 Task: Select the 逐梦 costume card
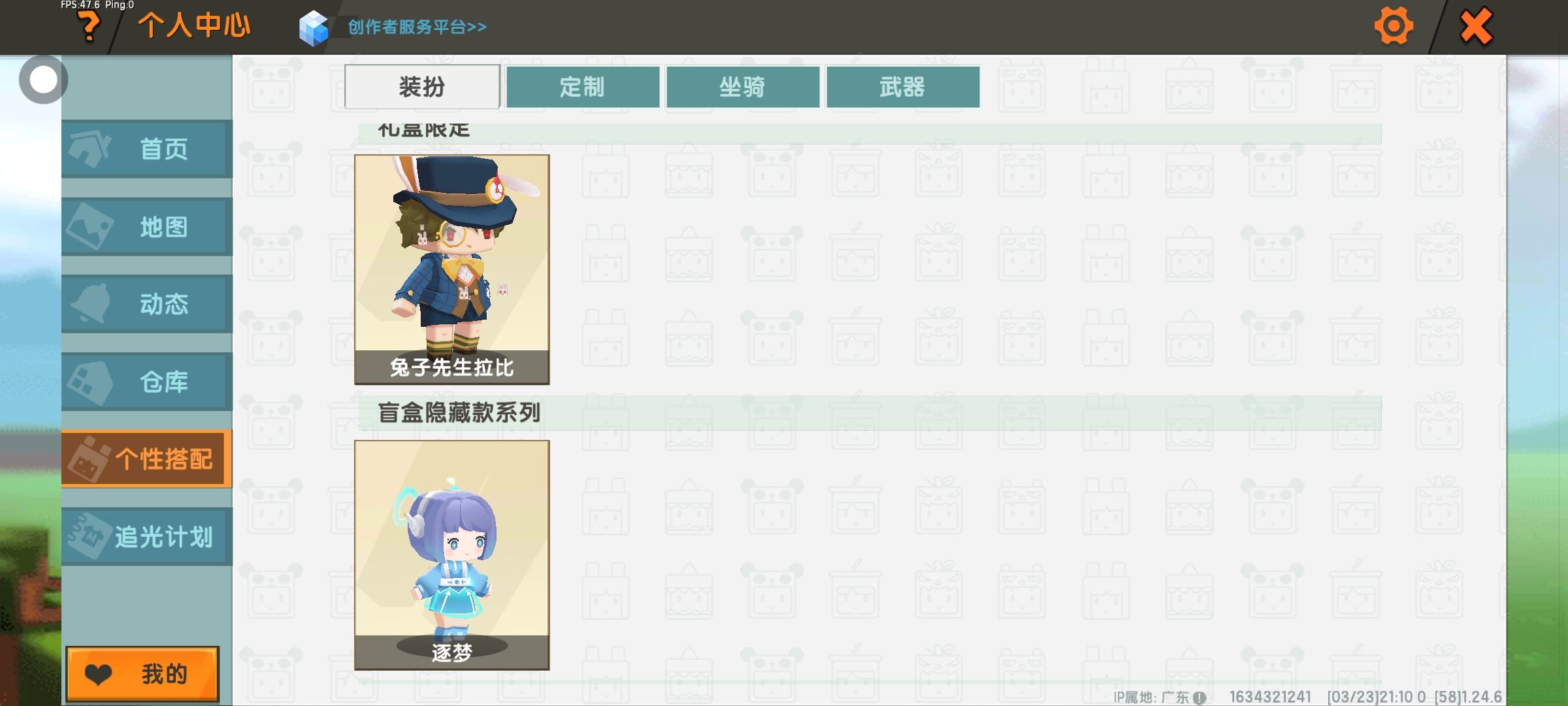tap(452, 555)
